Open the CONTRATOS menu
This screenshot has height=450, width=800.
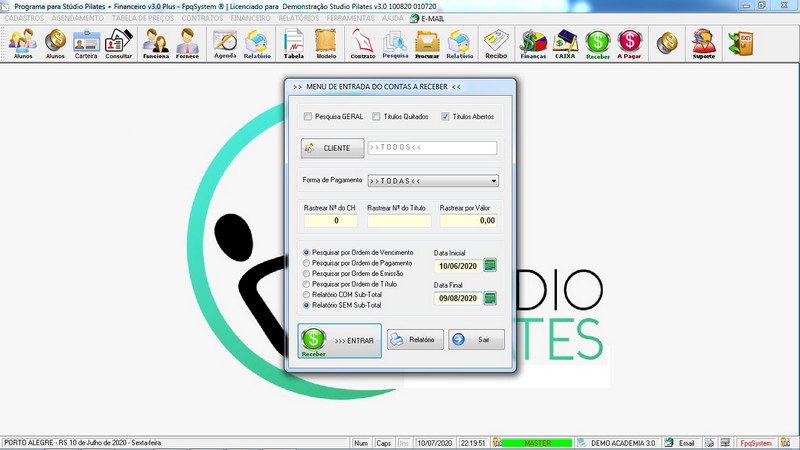click(203, 18)
